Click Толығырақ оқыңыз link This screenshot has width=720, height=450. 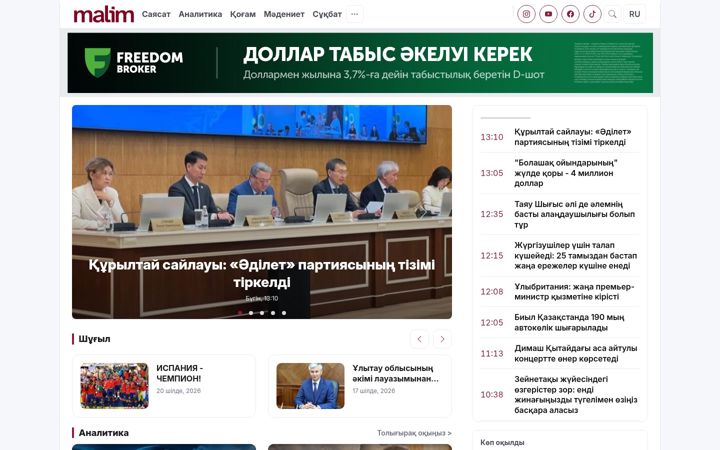pos(414,433)
